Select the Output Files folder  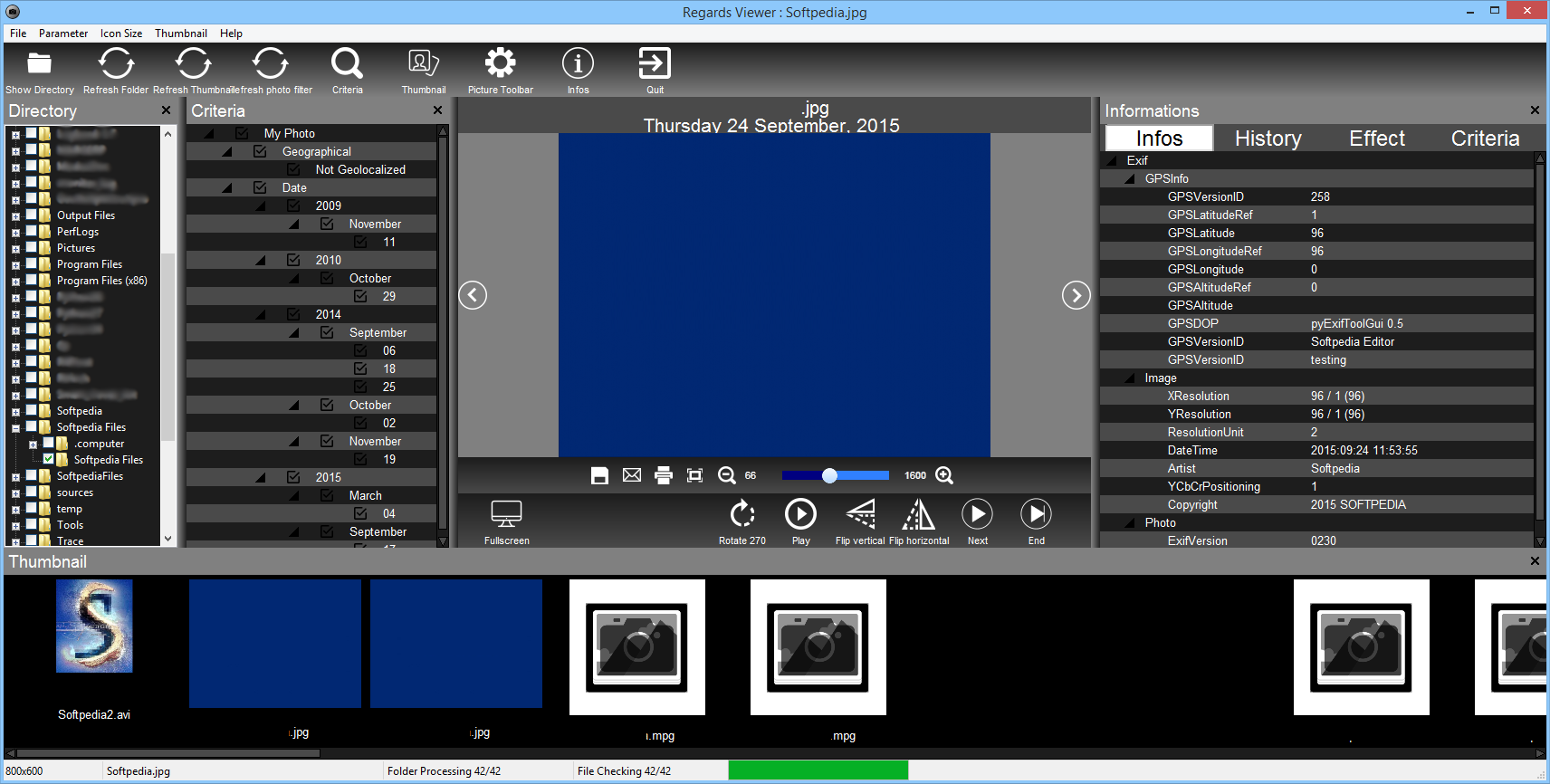[x=86, y=215]
